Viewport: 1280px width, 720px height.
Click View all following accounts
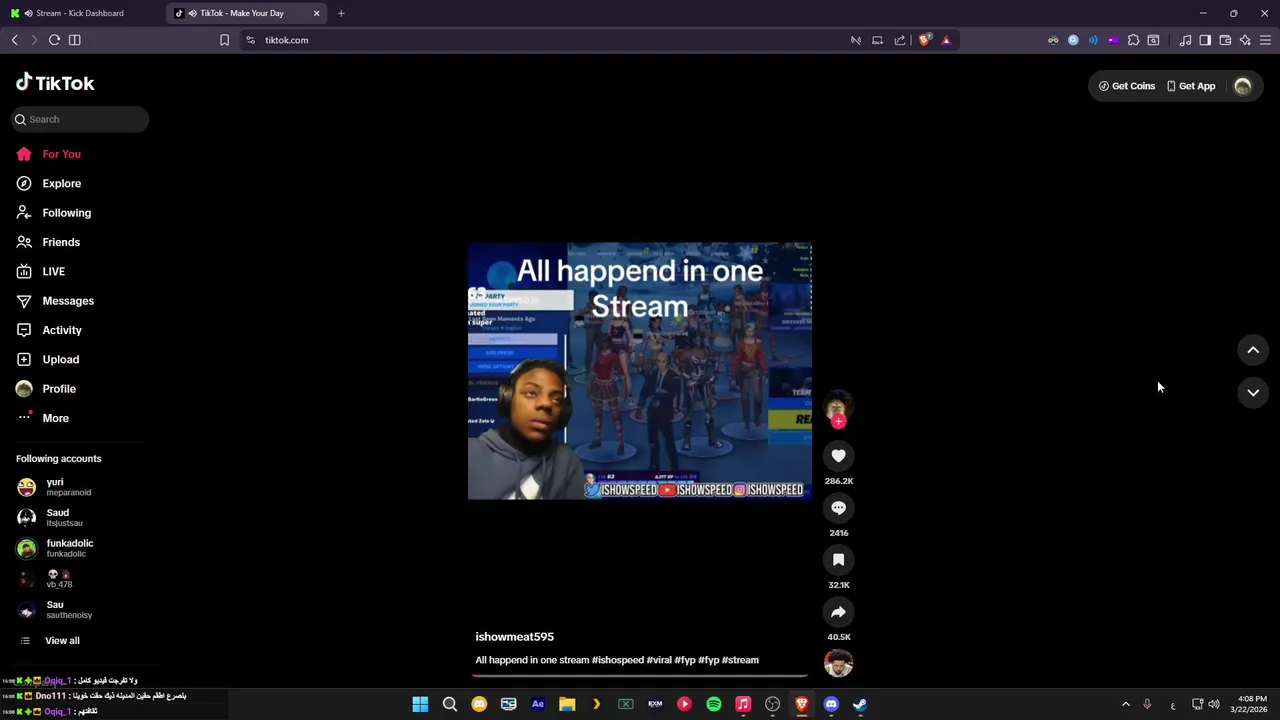coord(50,641)
